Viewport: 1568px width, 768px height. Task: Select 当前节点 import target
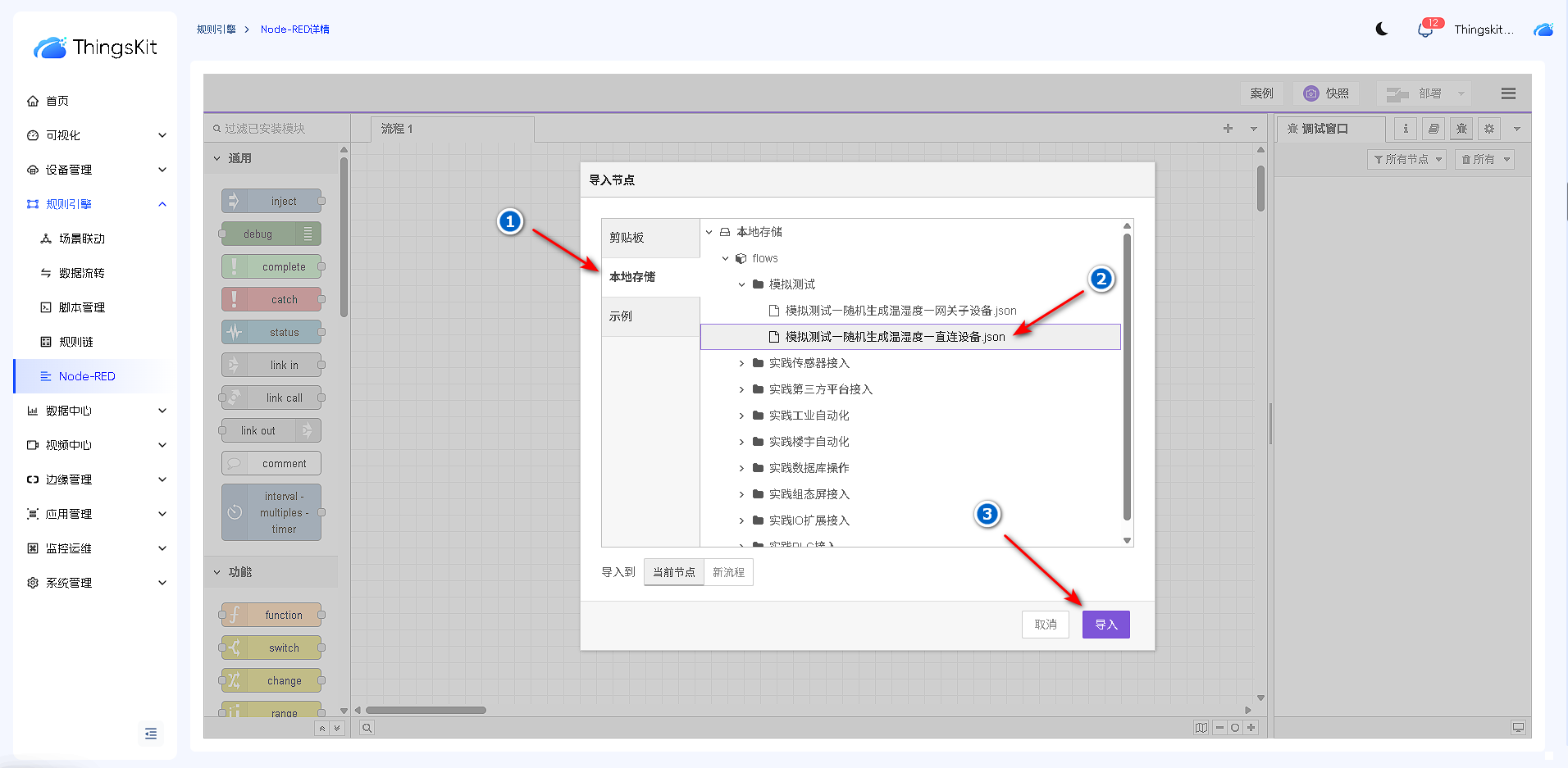(673, 572)
